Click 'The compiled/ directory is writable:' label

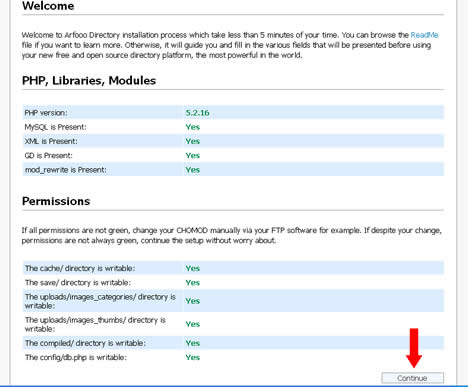click(x=85, y=343)
